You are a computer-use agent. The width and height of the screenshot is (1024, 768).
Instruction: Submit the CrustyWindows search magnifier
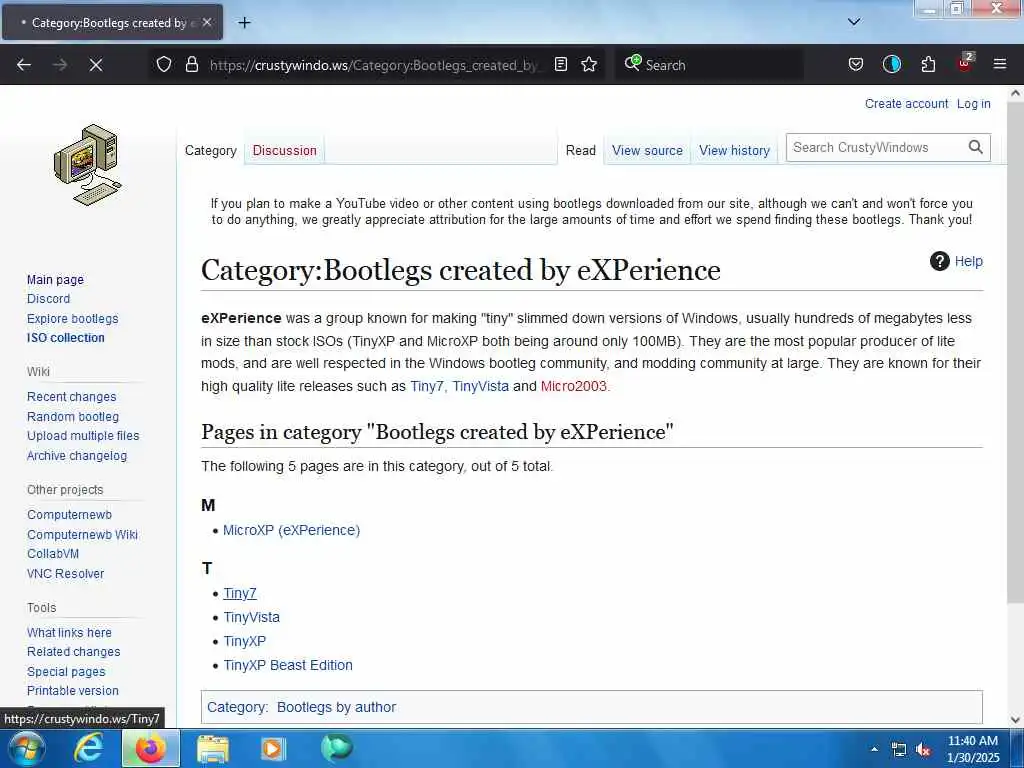[x=975, y=147]
